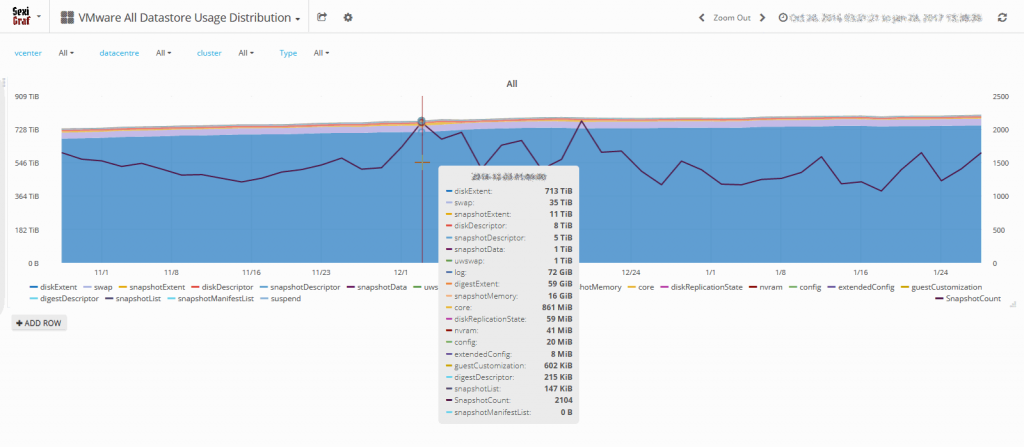
Task: Shift time range forward with right arrow
Action: click(x=763, y=18)
